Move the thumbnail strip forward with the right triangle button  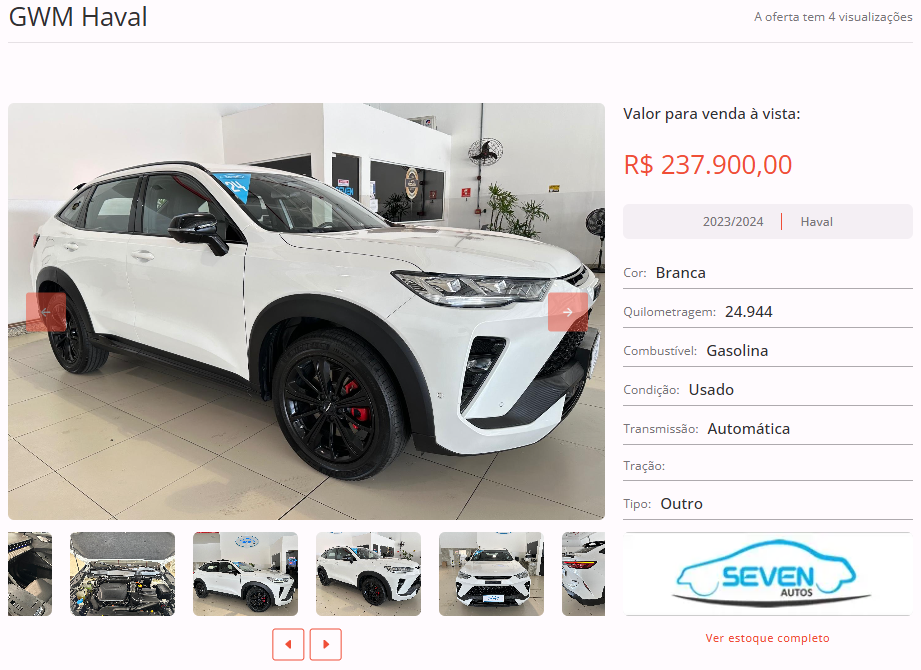[x=325, y=644]
